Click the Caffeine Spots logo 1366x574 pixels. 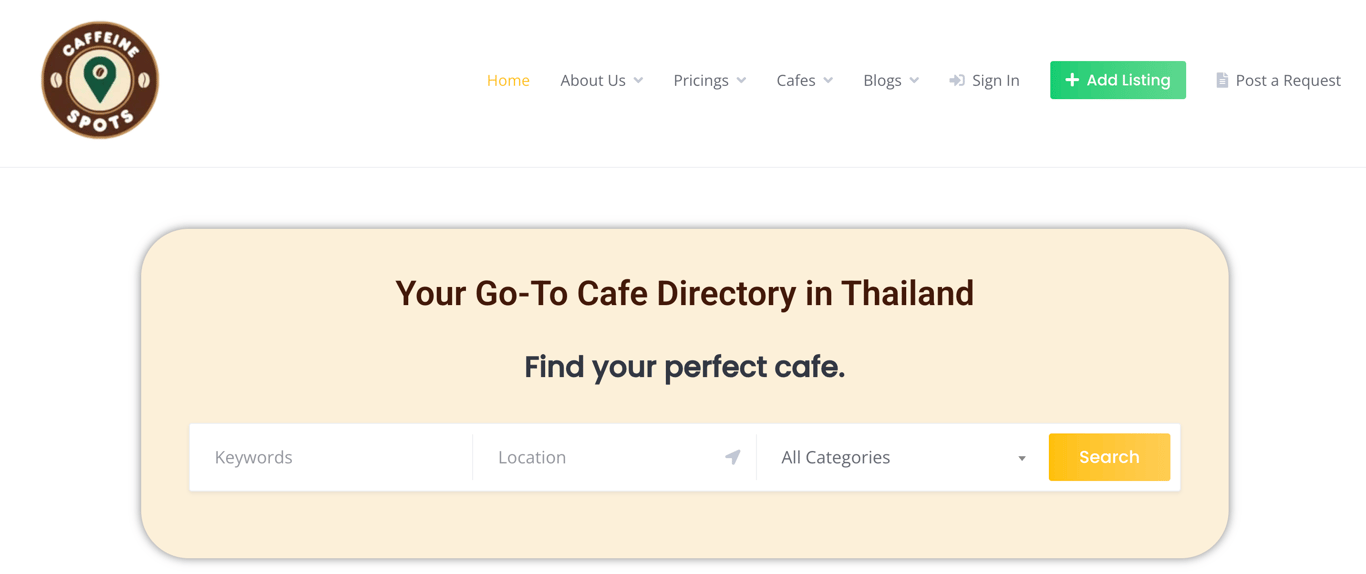(100, 80)
